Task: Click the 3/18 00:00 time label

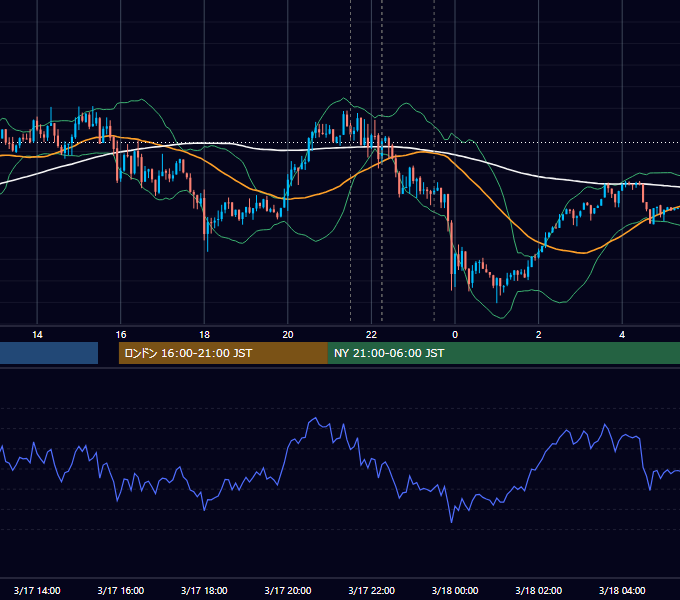Action: pyautogui.click(x=455, y=590)
